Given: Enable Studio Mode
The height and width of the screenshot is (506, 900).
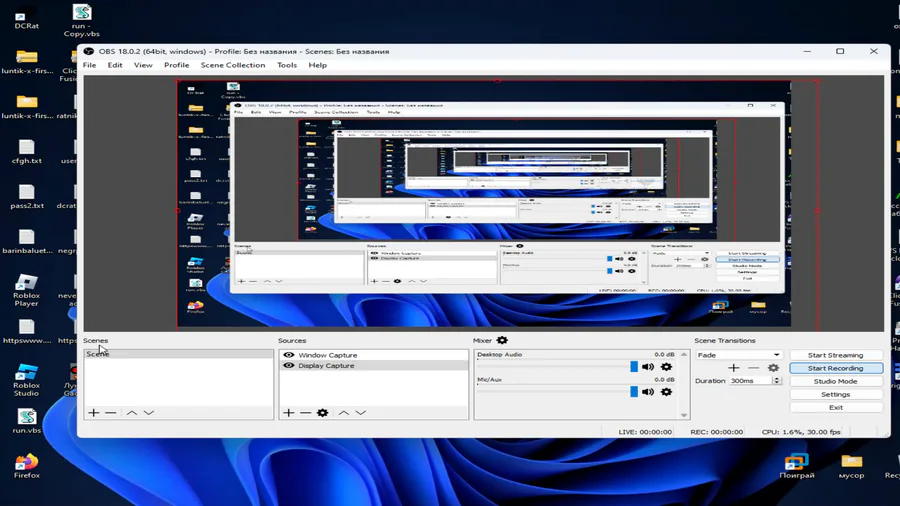Looking at the screenshot, I should click(835, 382).
